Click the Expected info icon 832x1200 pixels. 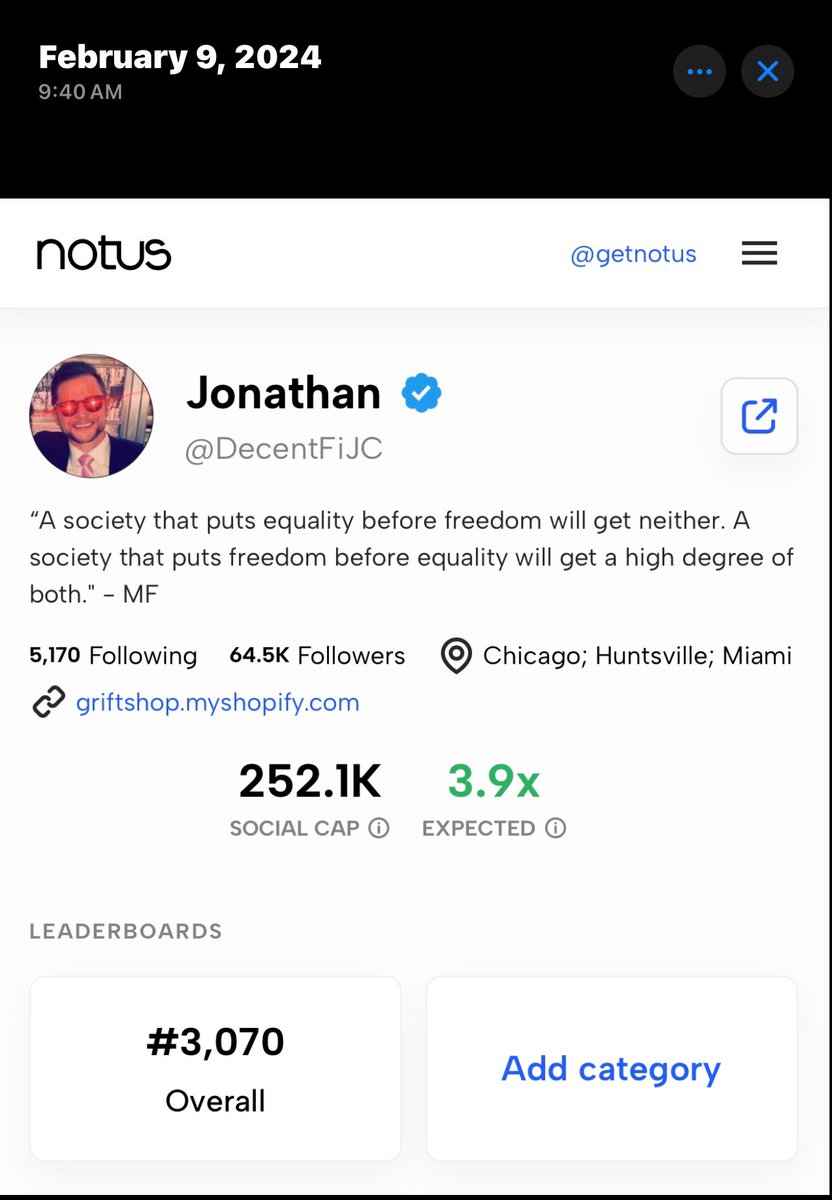(x=555, y=828)
